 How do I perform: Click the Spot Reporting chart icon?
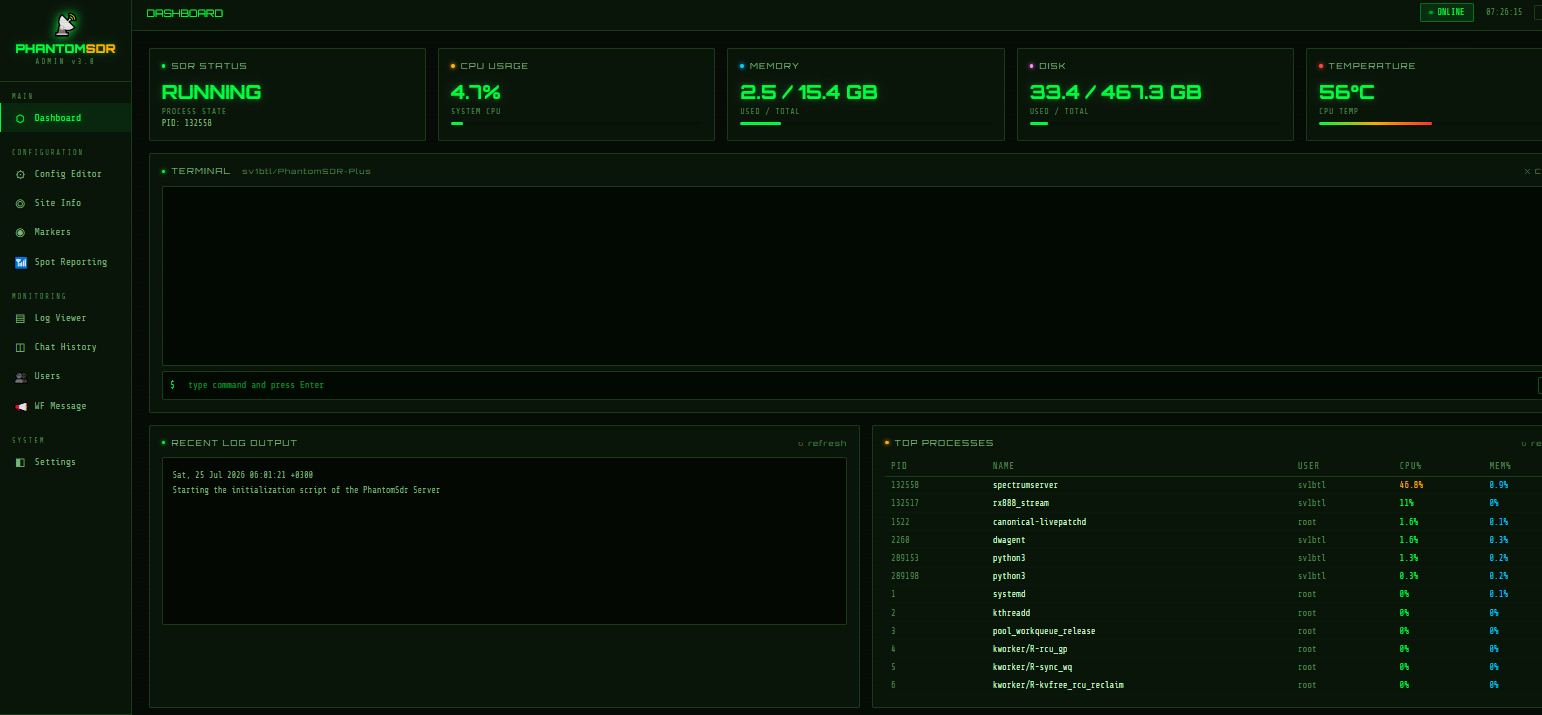[20, 262]
